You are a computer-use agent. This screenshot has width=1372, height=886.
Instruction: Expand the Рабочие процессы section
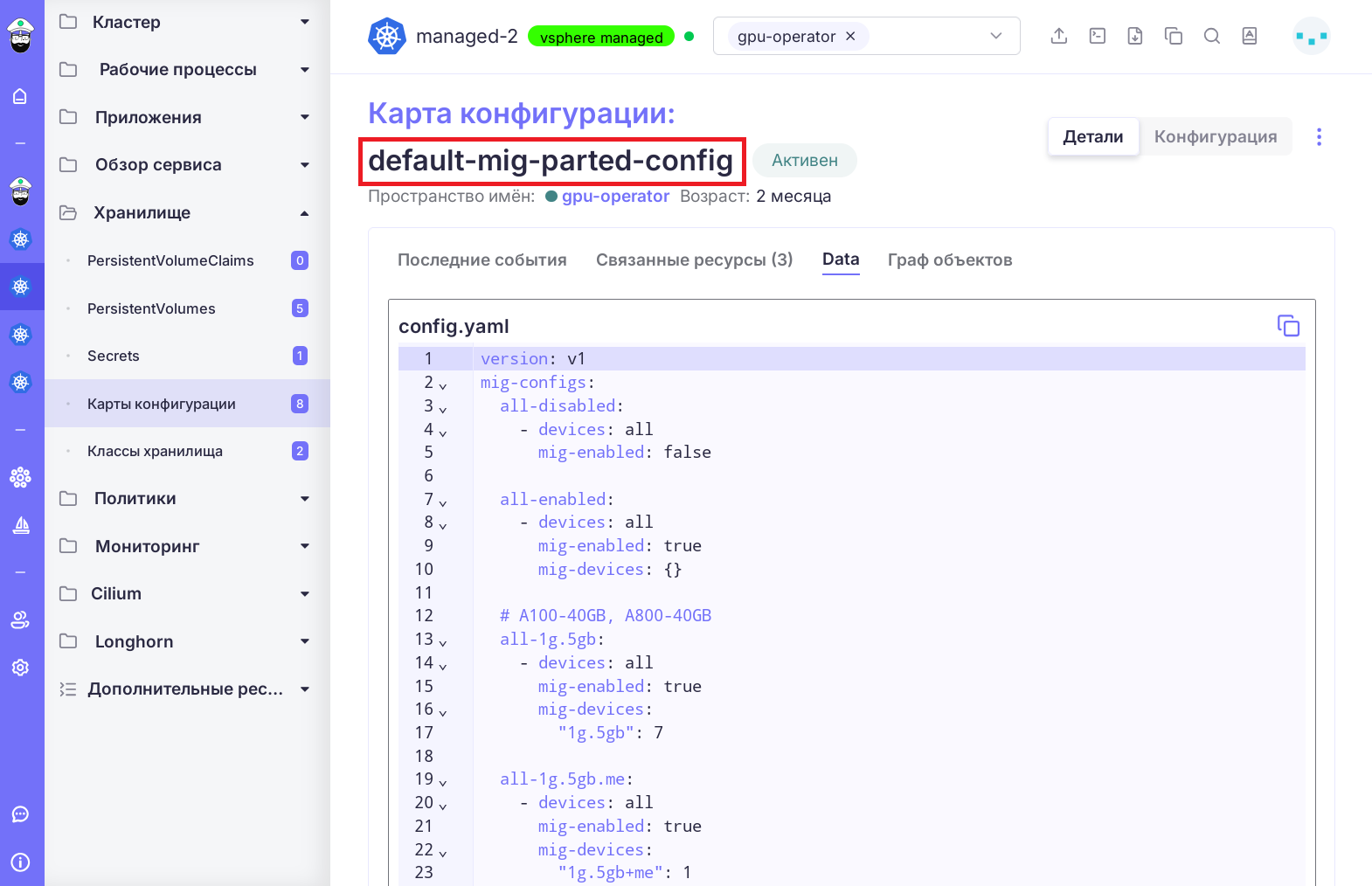point(187,69)
